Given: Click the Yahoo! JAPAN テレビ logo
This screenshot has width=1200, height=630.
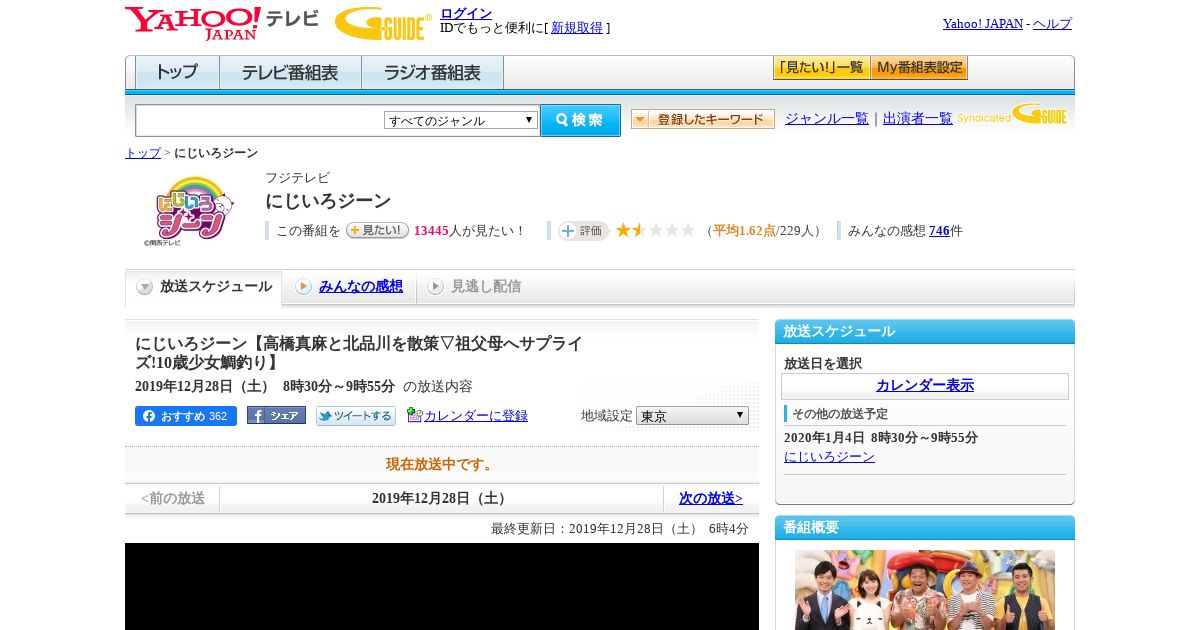Looking at the screenshot, I should point(222,23).
